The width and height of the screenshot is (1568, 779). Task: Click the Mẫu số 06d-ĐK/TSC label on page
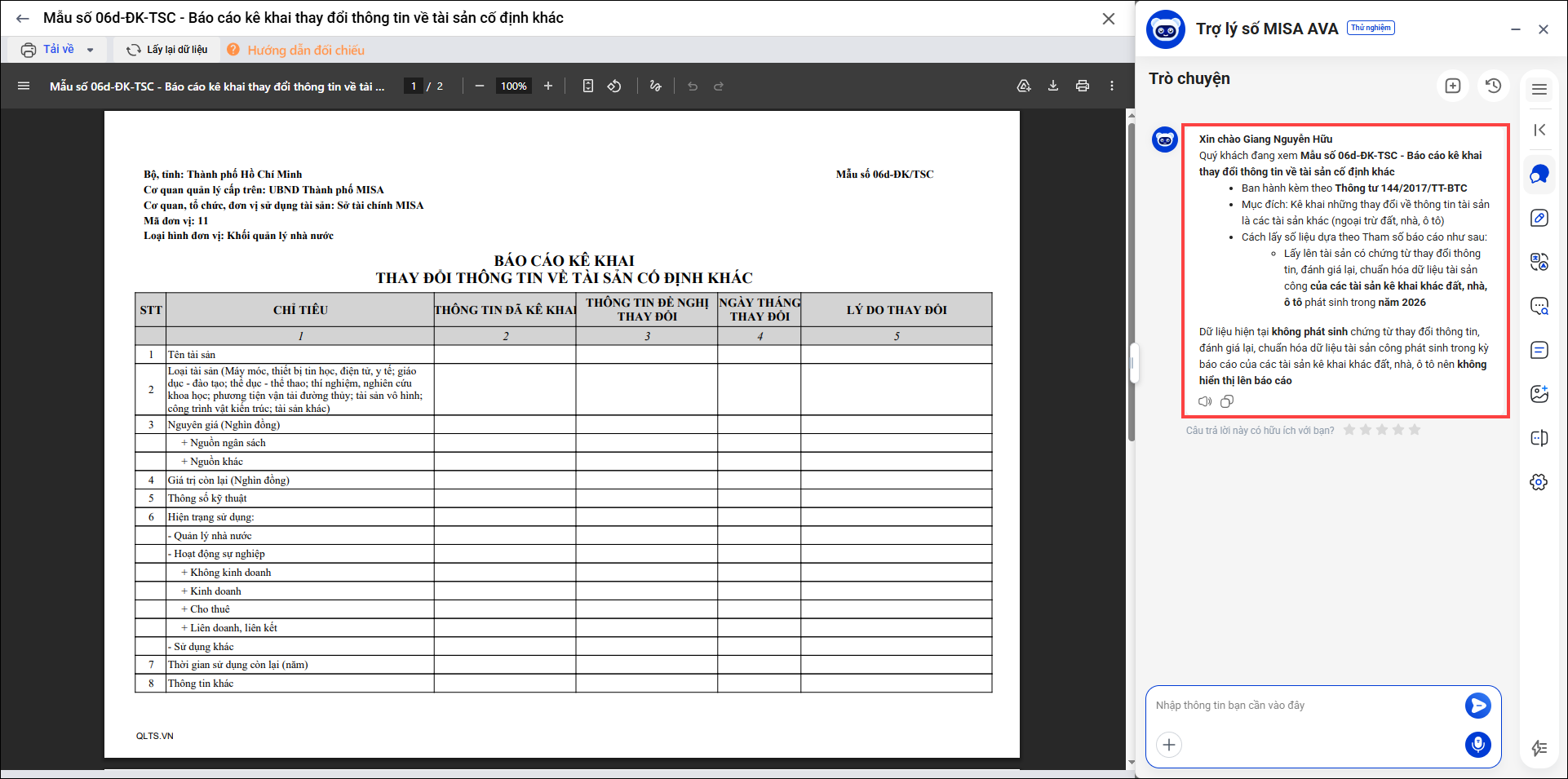[x=884, y=175]
